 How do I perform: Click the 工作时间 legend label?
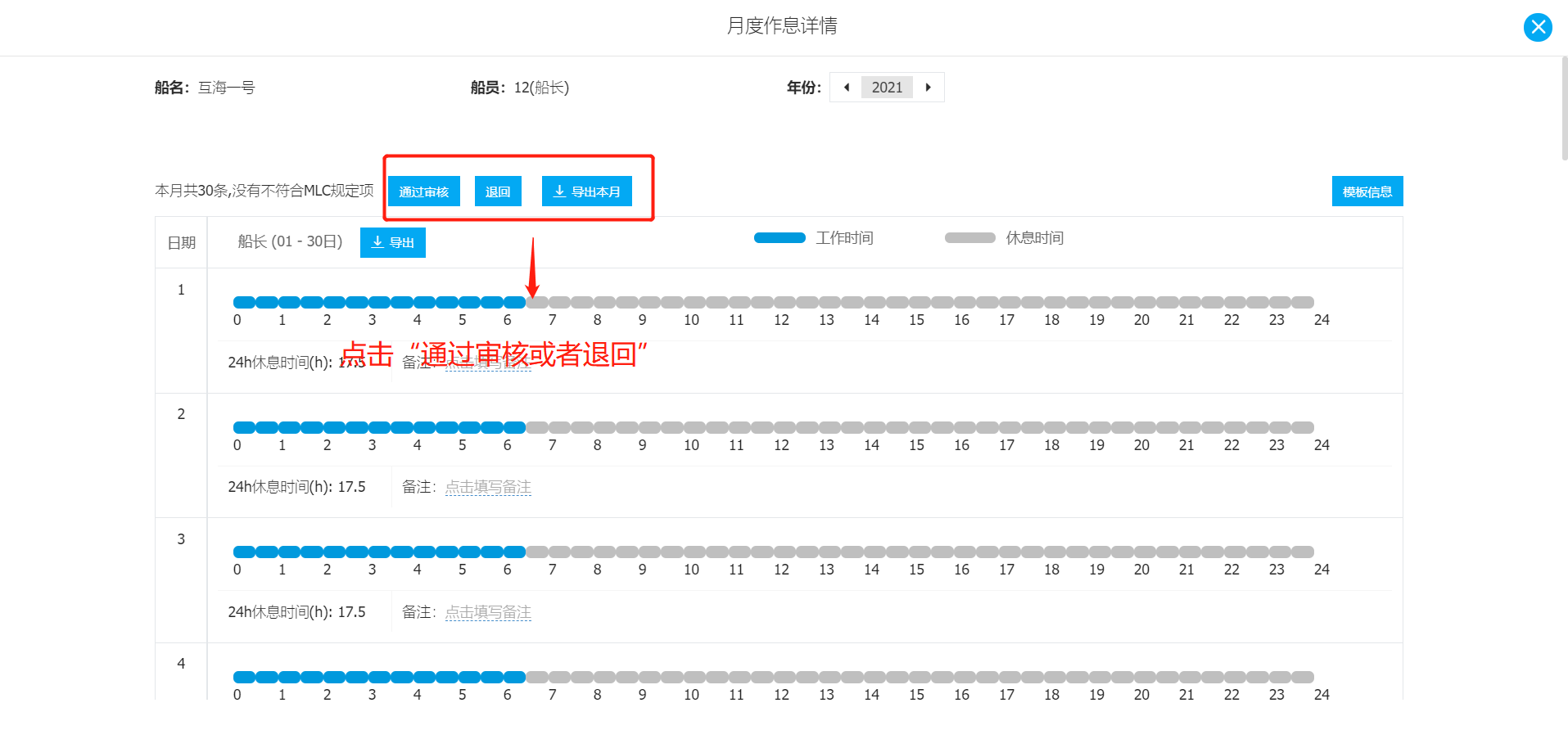pyautogui.click(x=844, y=238)
